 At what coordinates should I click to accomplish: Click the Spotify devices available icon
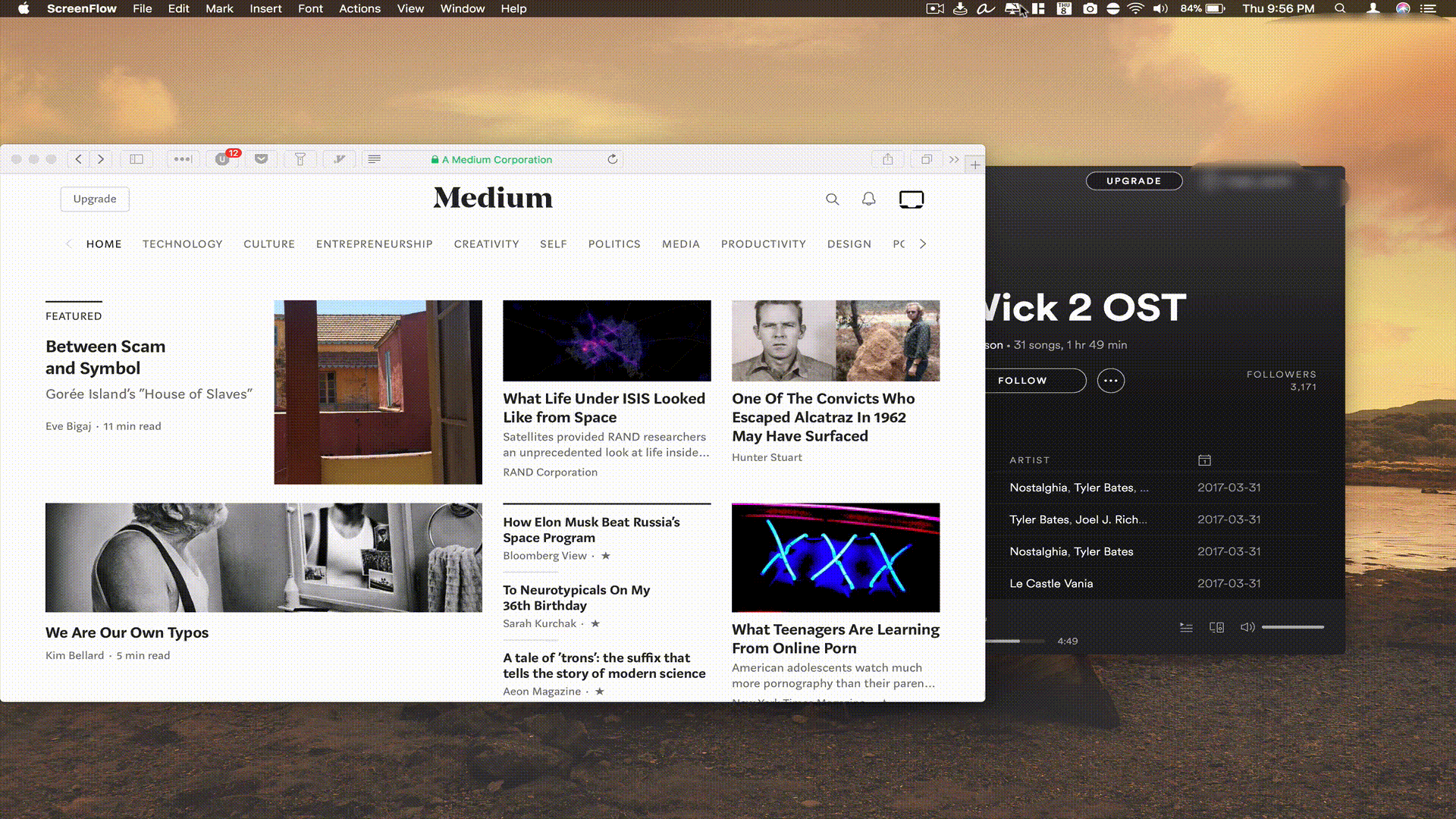1216,627
